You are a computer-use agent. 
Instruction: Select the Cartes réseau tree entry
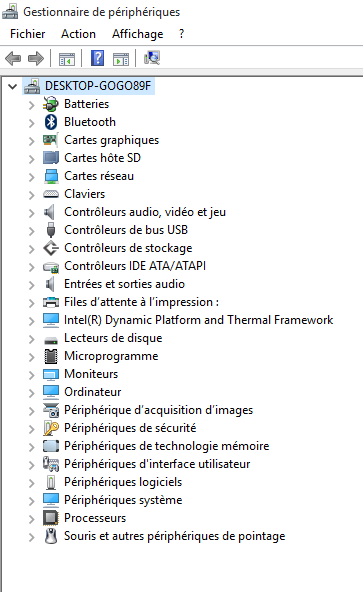(99, 176)
